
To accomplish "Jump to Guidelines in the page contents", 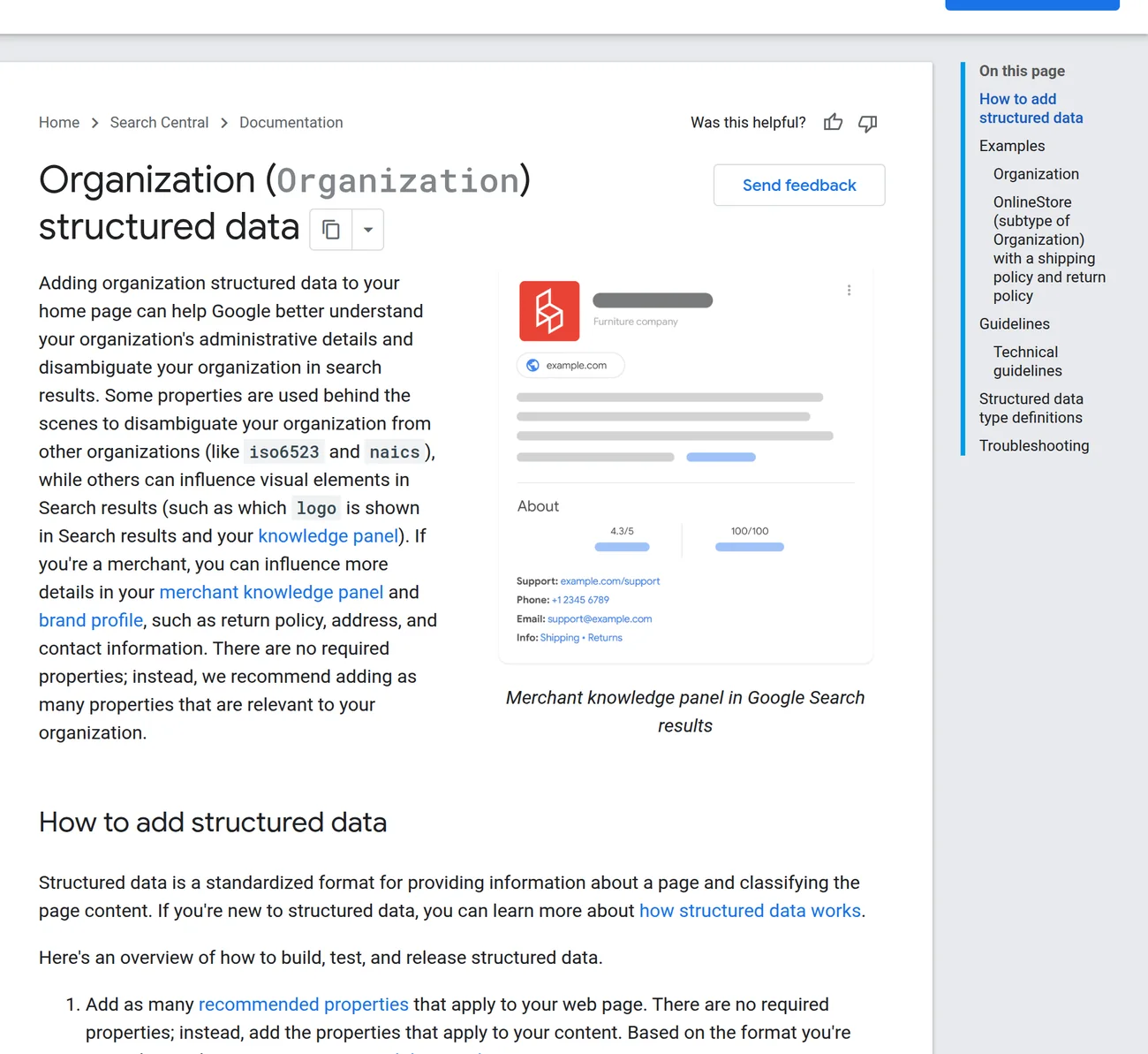I will click(x=1015, y=324).
